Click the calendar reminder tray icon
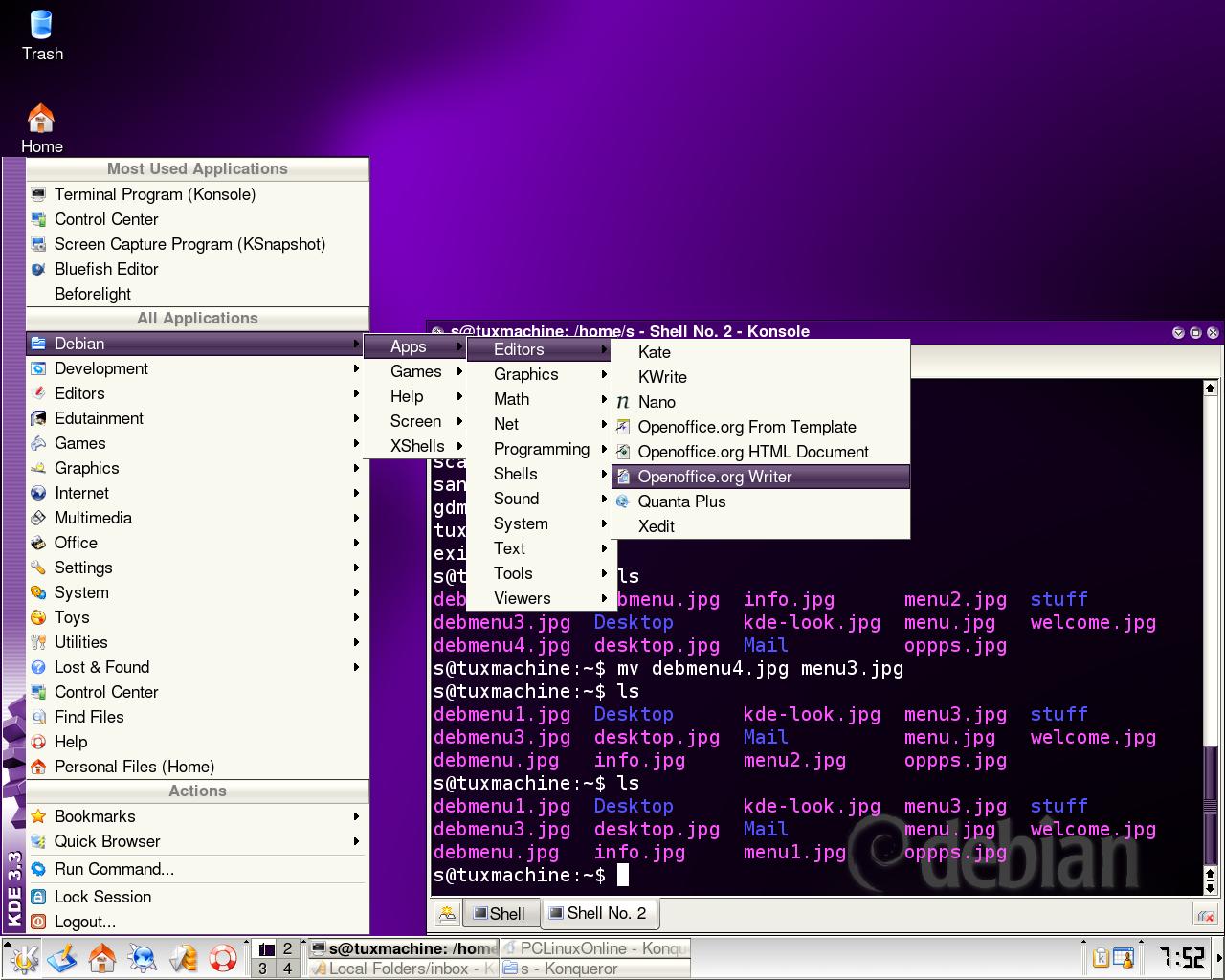Viewport: 1225px width, 980px height. coord(1123,958)
